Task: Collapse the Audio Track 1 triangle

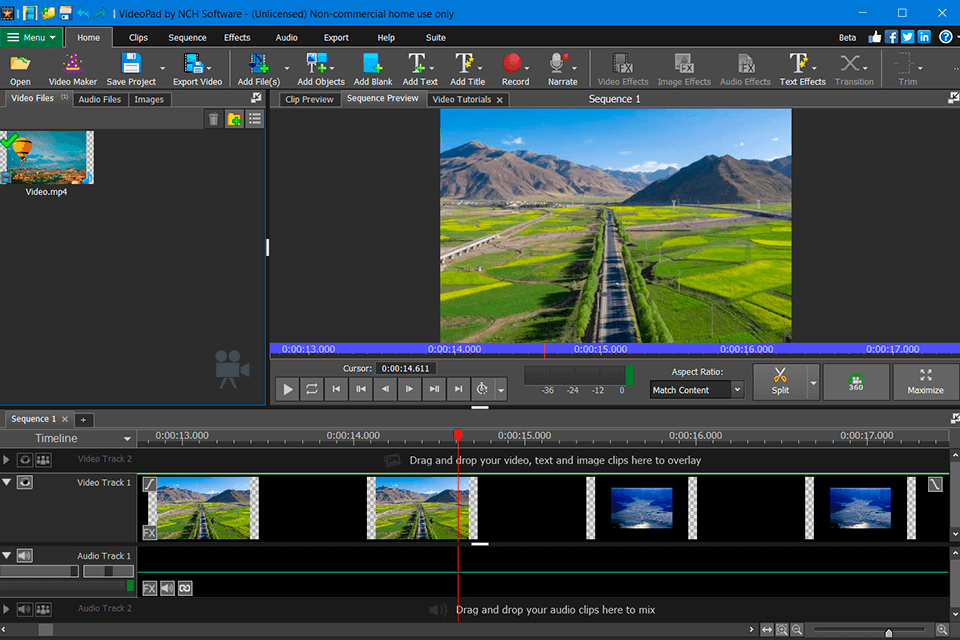Action: [7, 555]
